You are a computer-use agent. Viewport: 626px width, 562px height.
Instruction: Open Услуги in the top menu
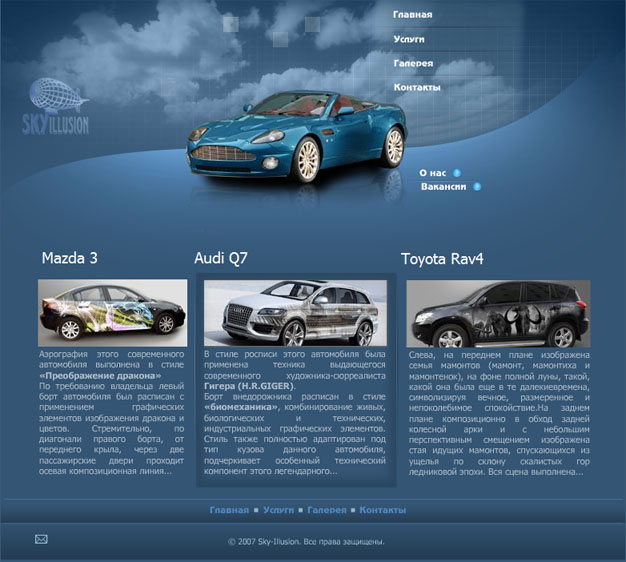click(x=409, y=39)
